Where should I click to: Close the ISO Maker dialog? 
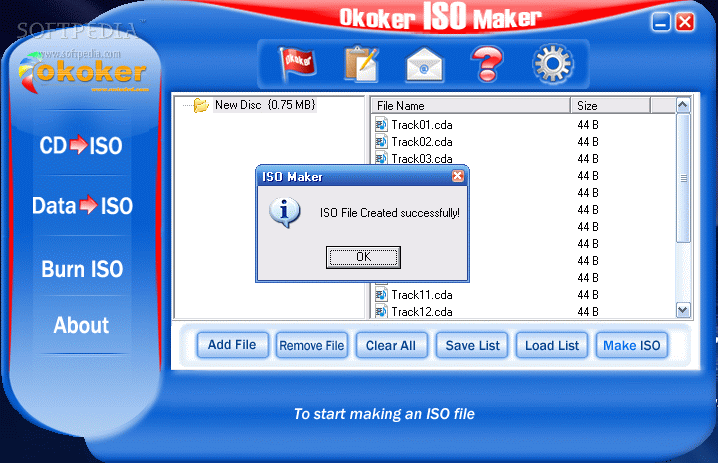(457, 176)
